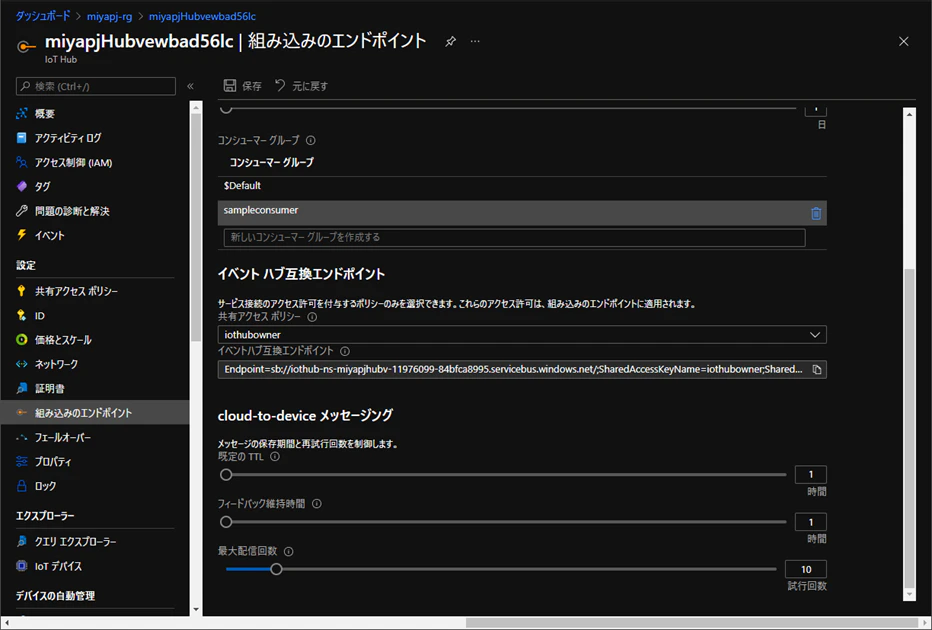This screenshot has height=630, width=932.
Task: Click the アクティビティ ログ icon
Action: [x=22, y=138]
